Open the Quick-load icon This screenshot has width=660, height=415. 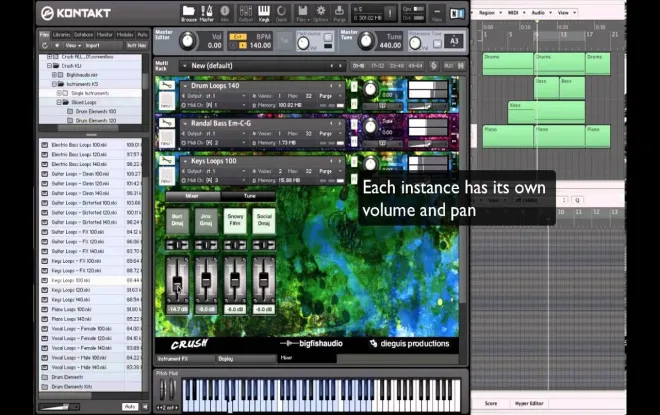tap(281, 13)
